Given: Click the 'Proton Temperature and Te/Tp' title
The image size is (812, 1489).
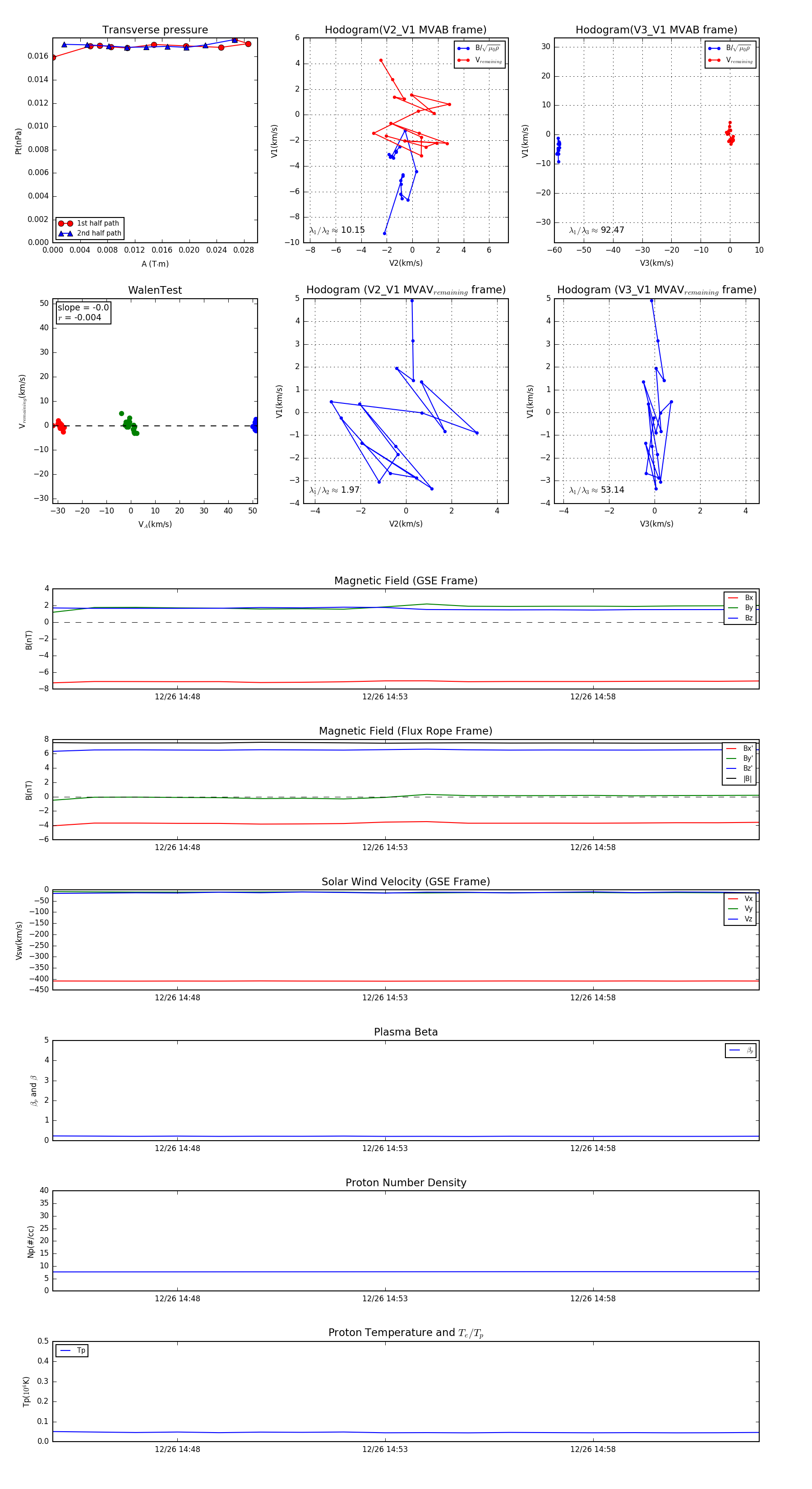Looking at the screenshot, I should pyautogui.click(x=406, y=1333).
